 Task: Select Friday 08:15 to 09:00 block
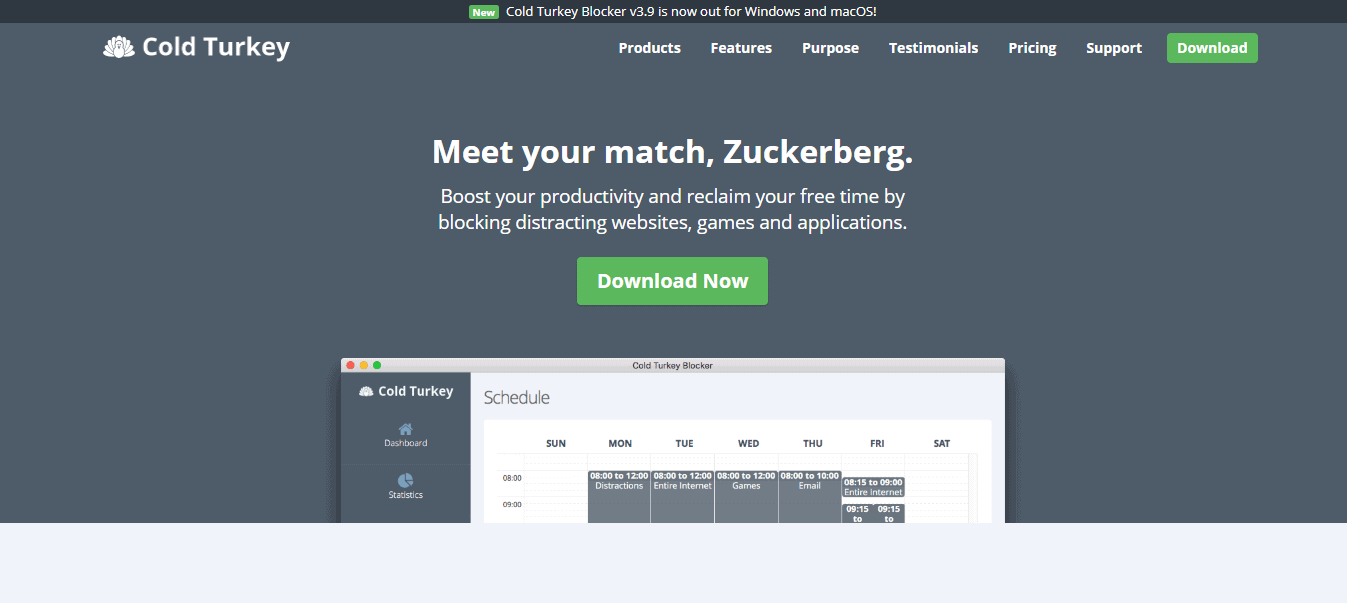pyautogui.click(x=873, y=487)
